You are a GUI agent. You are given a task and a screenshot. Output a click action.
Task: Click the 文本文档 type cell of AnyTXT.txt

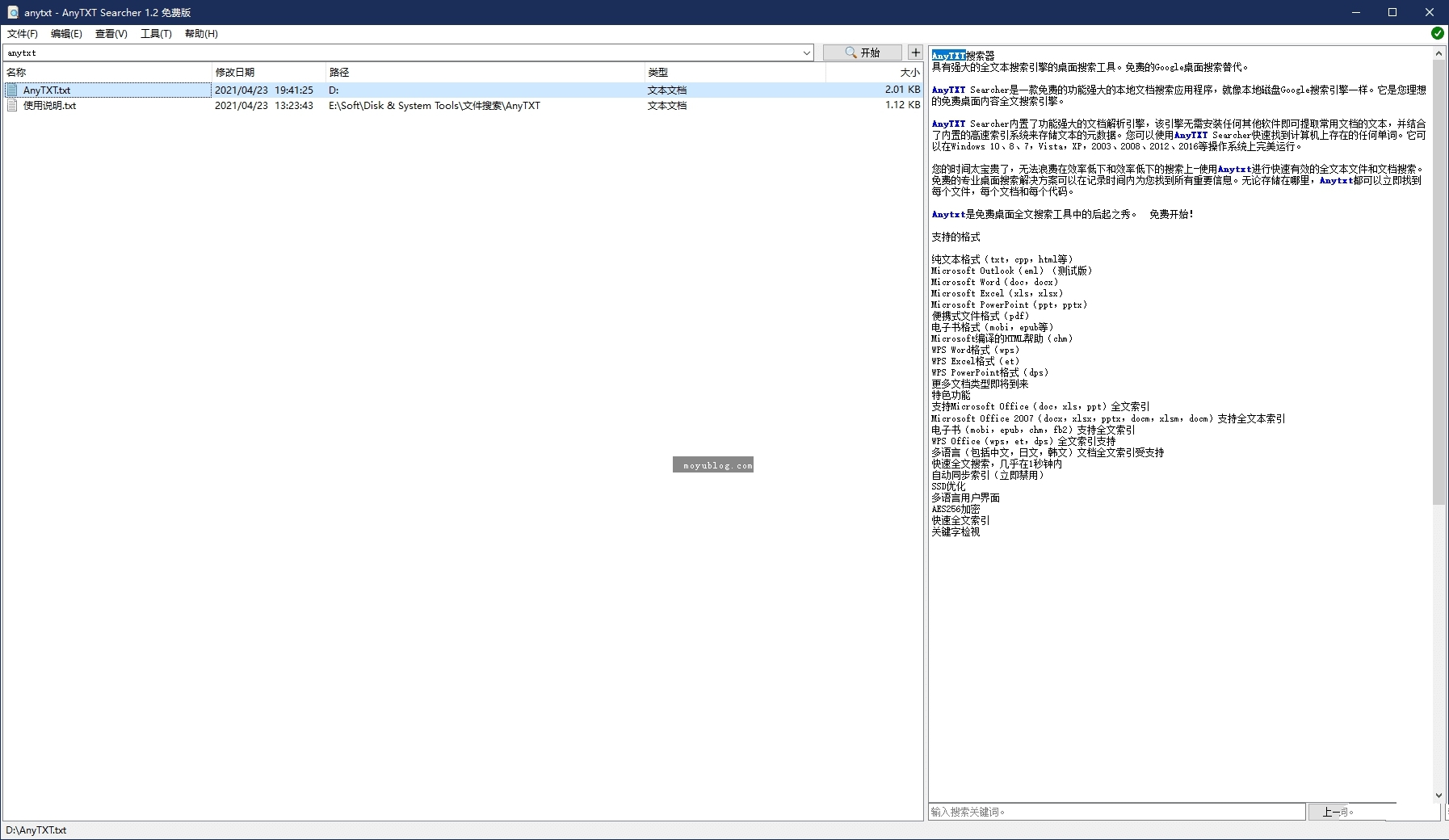[x=667, y=90]
